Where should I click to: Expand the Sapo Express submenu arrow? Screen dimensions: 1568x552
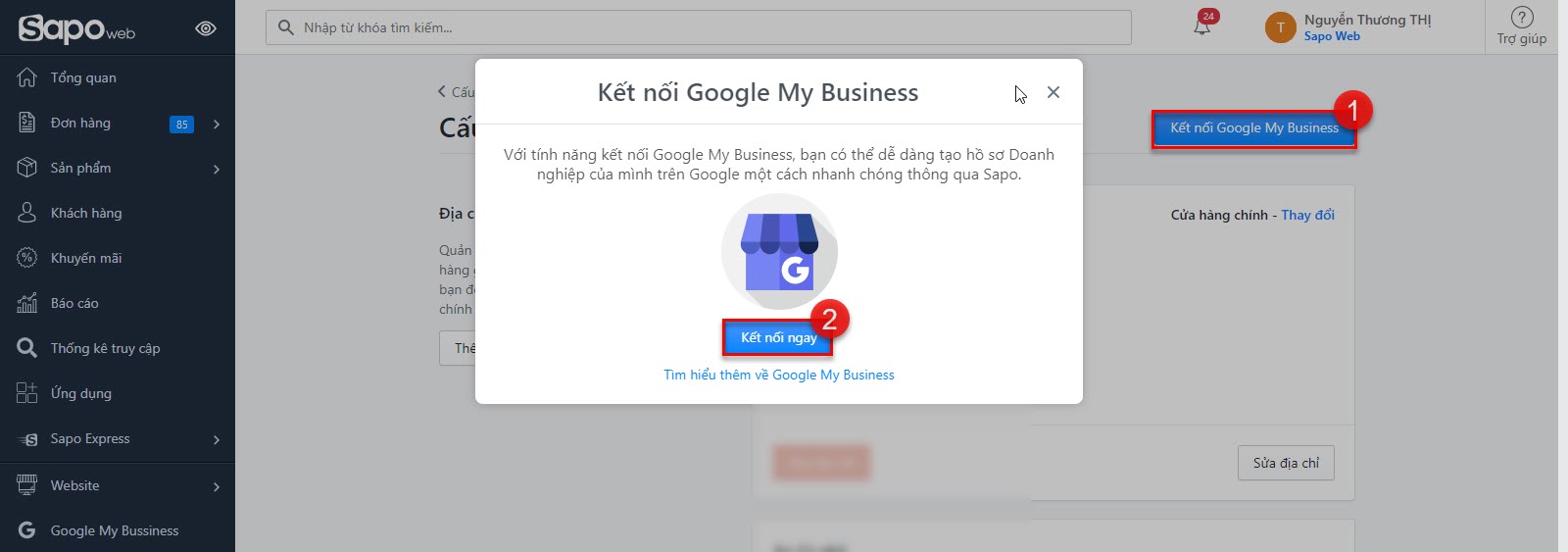coord(217,439)
